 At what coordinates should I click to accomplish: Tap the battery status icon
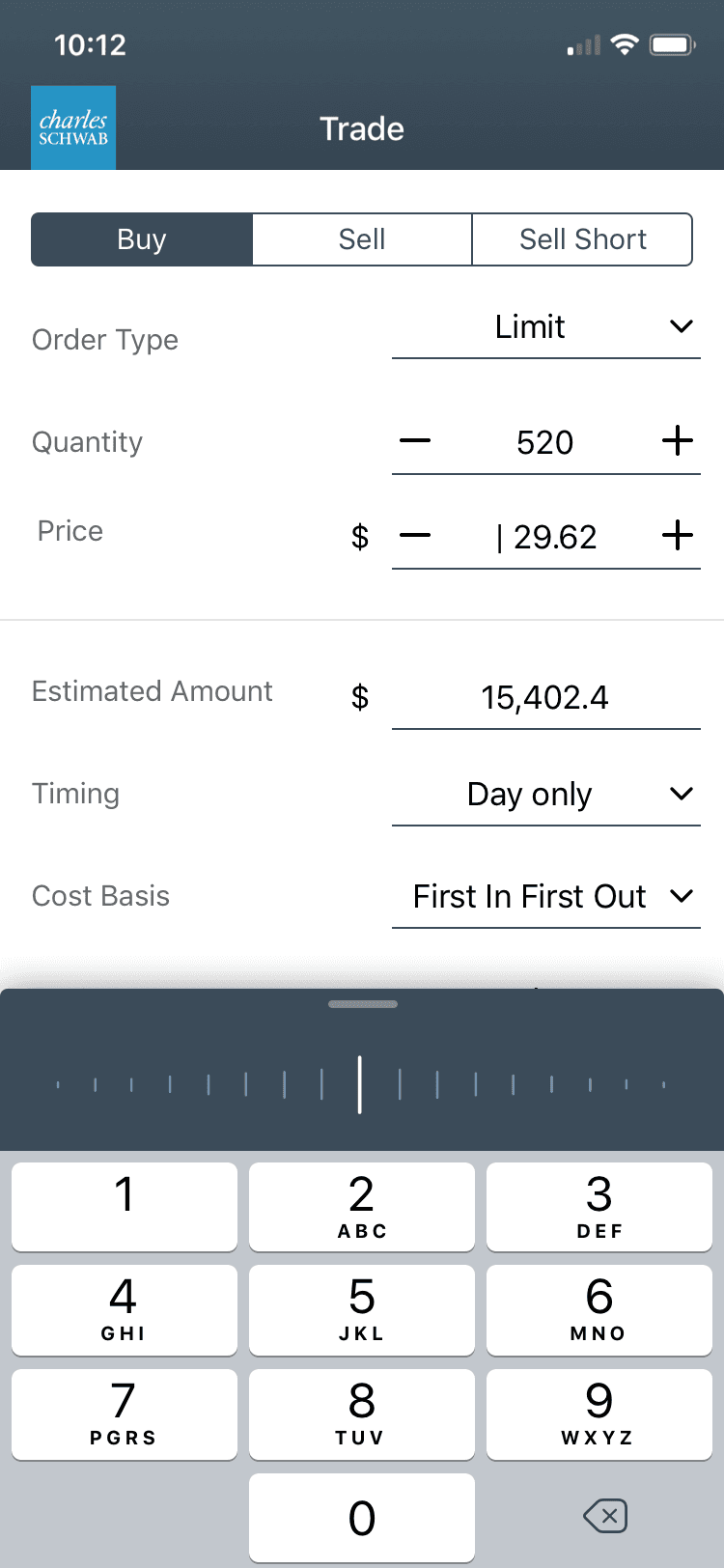tap(672, 45)
